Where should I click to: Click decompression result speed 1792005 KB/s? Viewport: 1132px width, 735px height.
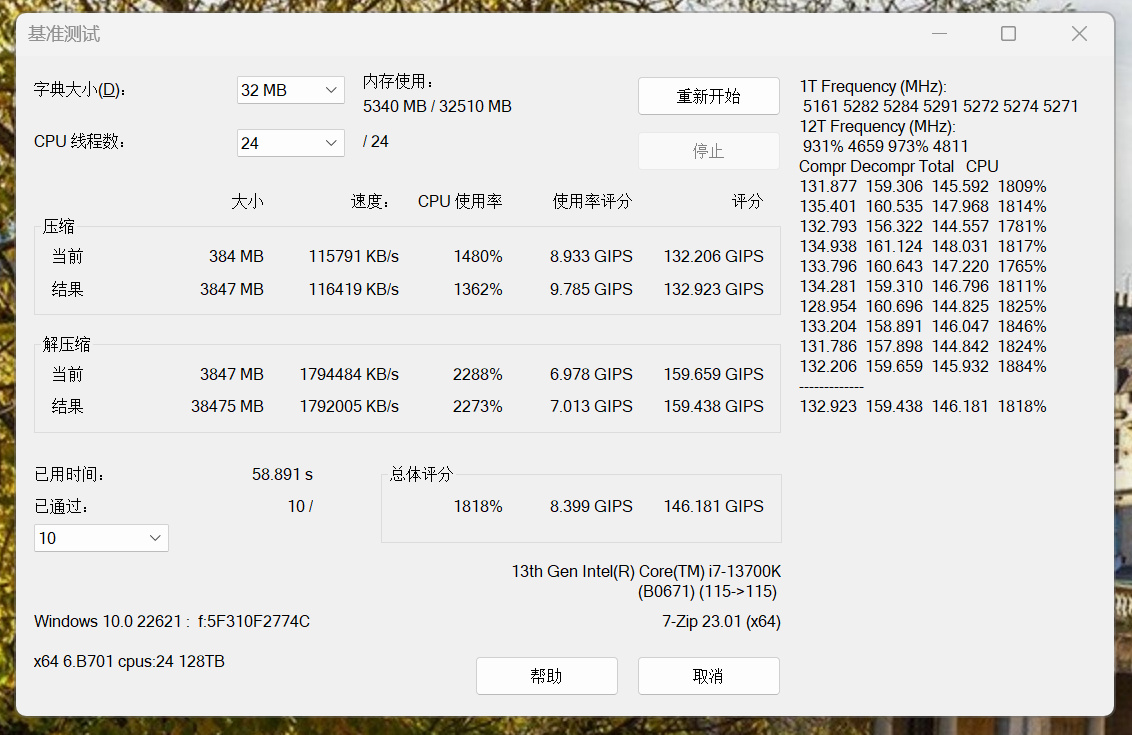(349, 406)
